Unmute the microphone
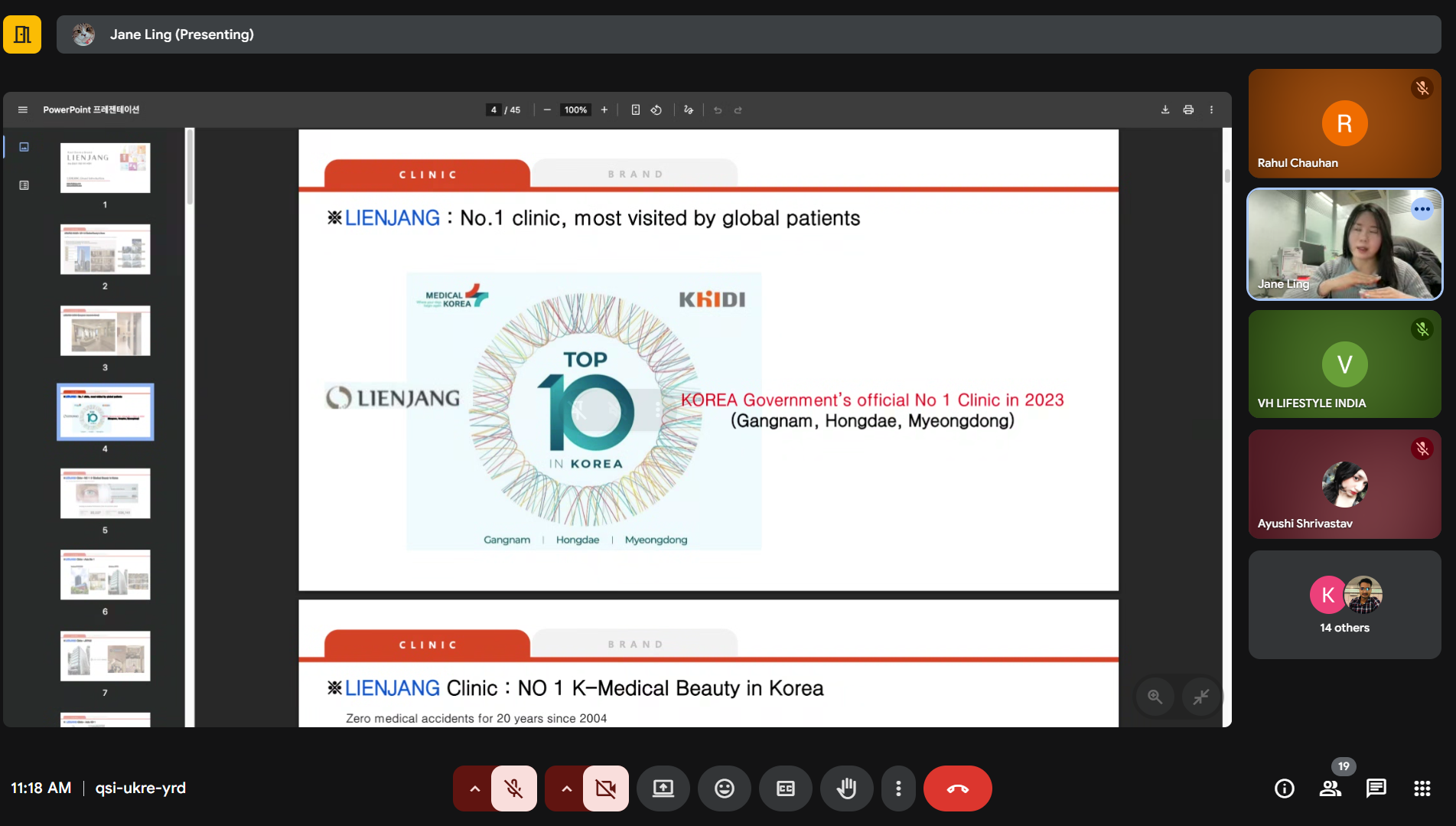 (513, 788)
